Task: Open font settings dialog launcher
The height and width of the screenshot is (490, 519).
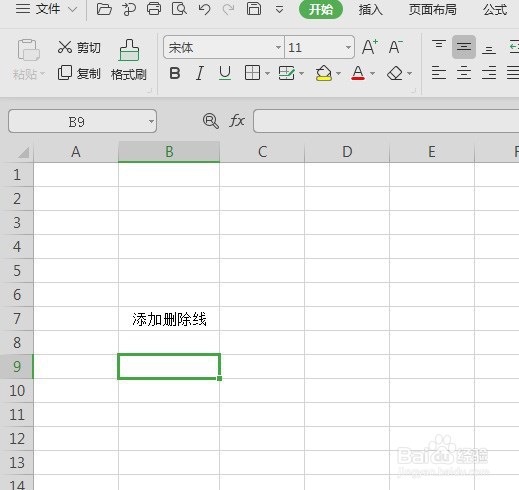Action: pyautogui.click(x=414, y=91)
